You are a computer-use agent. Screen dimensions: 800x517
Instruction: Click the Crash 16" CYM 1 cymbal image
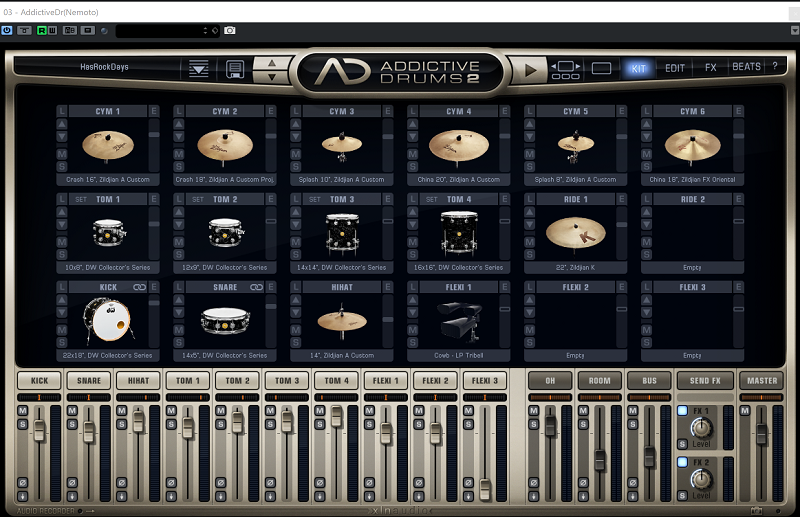tap(108, 145)
